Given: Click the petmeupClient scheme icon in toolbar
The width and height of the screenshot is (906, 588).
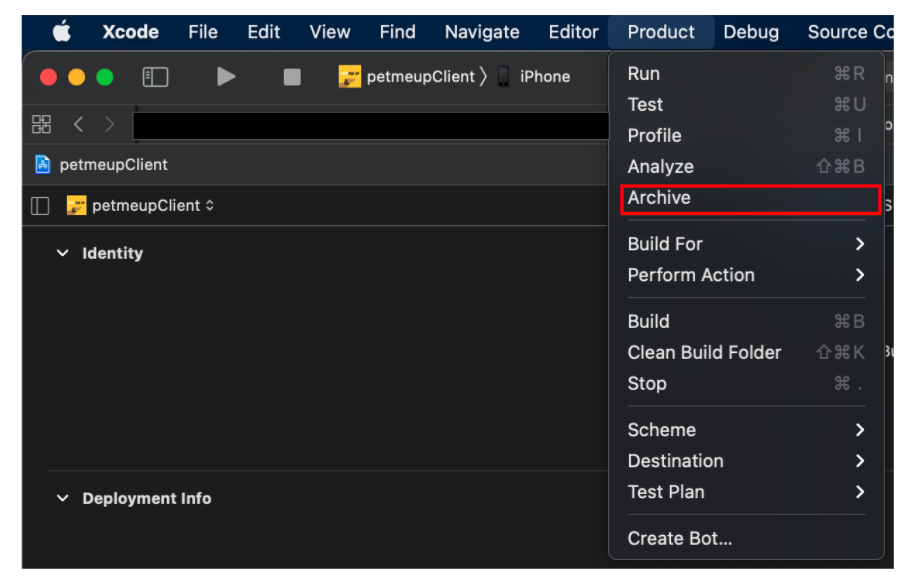Looking at the screenshot, I should coord(350,76).
